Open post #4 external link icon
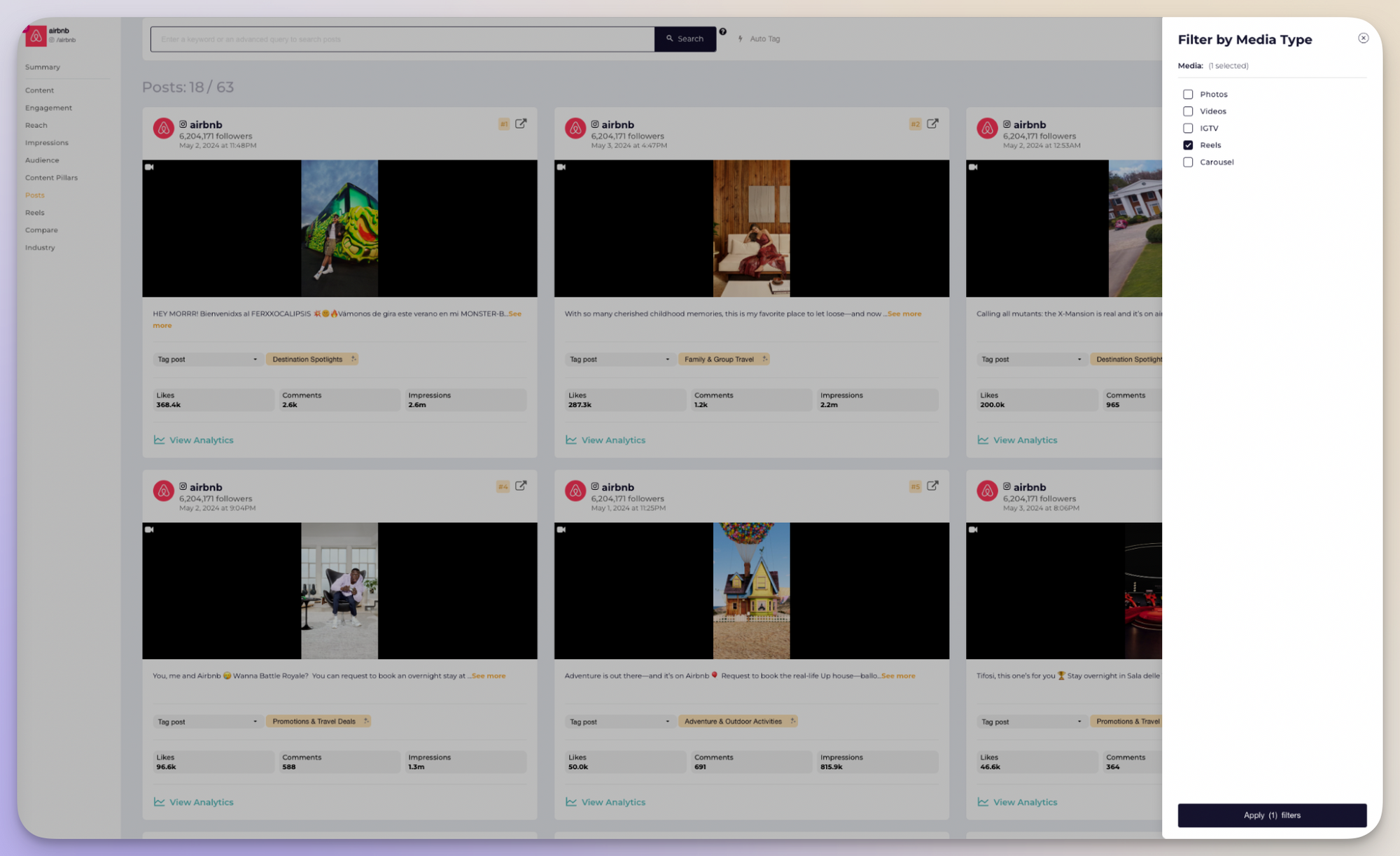The width and height of the screenshot is (1400, 856). pyautogui.click(x=521, y=486)
